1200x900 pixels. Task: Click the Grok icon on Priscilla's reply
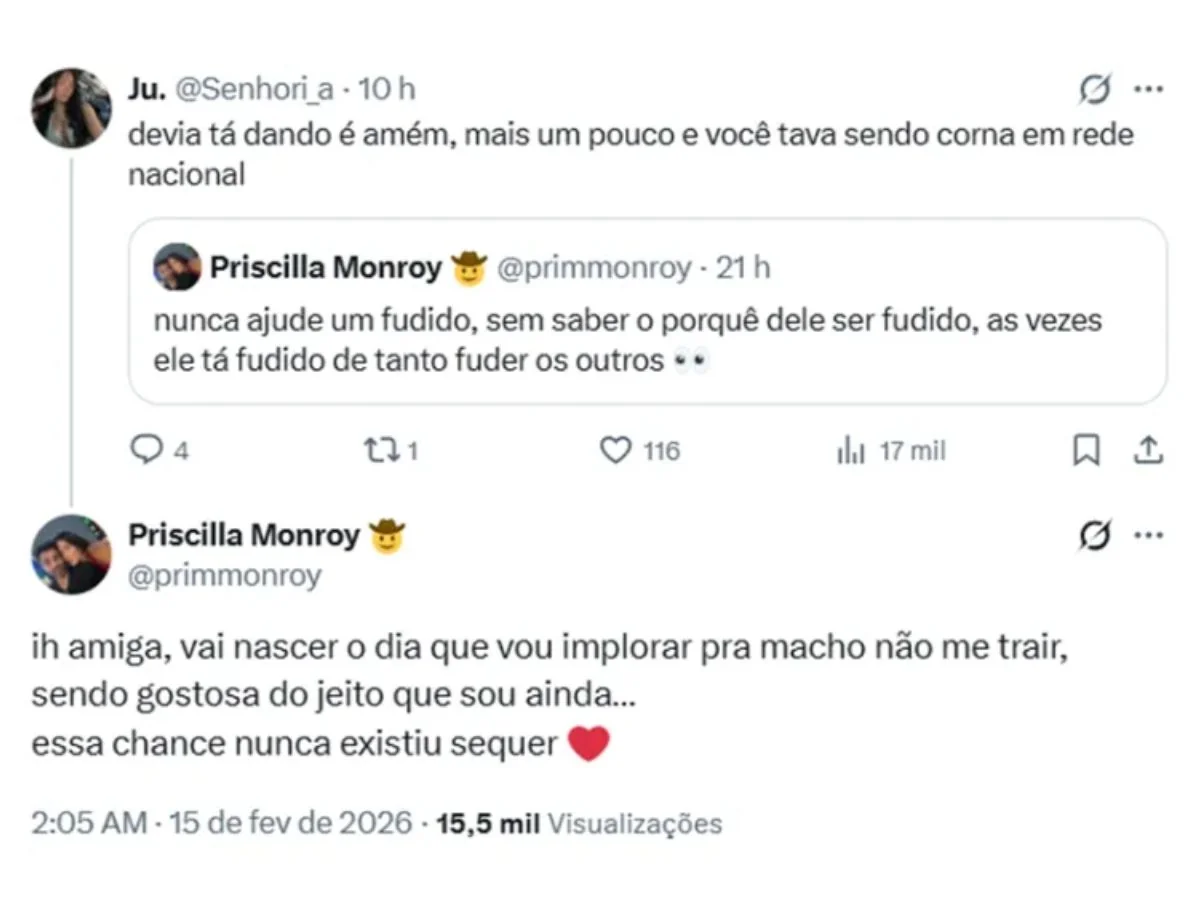tap(1095, 537)
